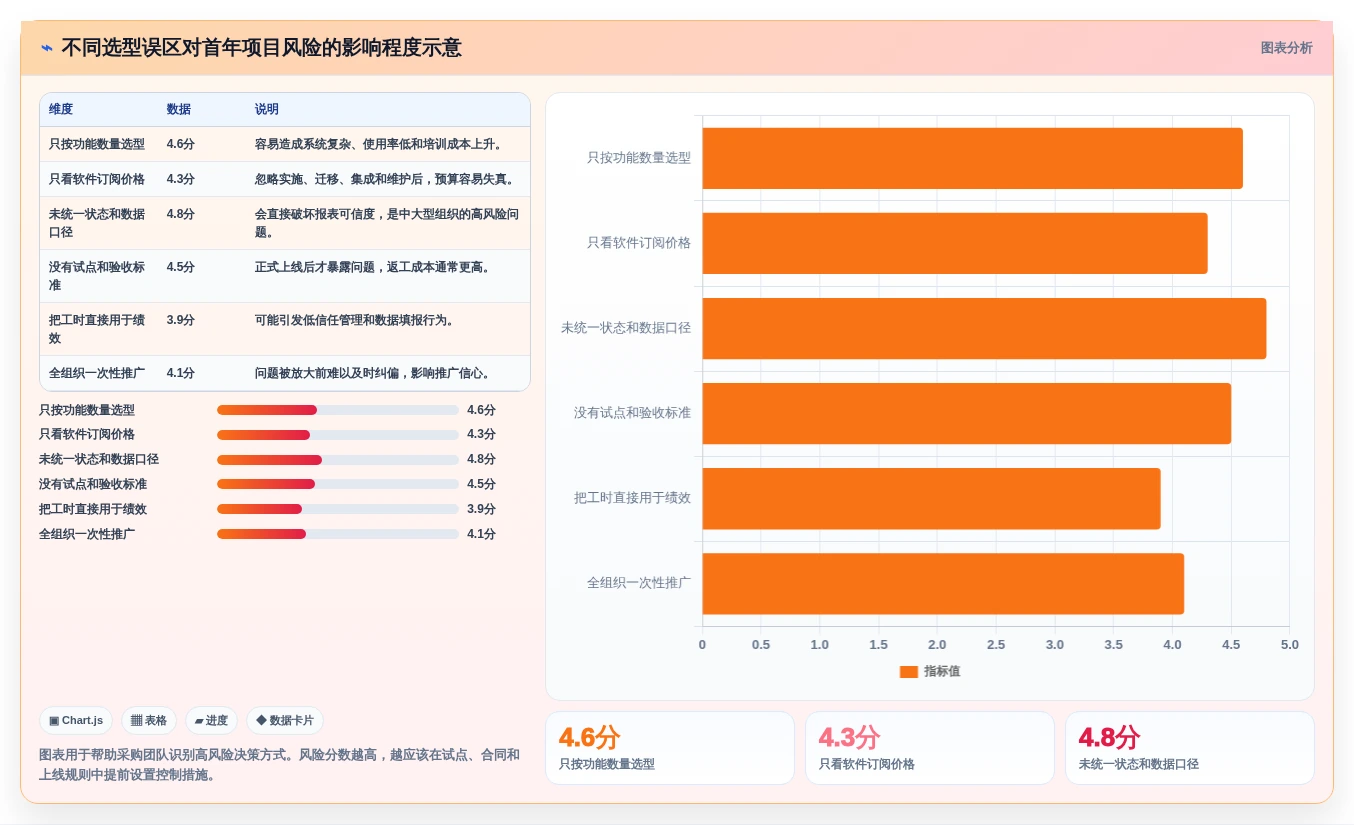Click the 全组织一次性推广 progress bar

[338, 534]
